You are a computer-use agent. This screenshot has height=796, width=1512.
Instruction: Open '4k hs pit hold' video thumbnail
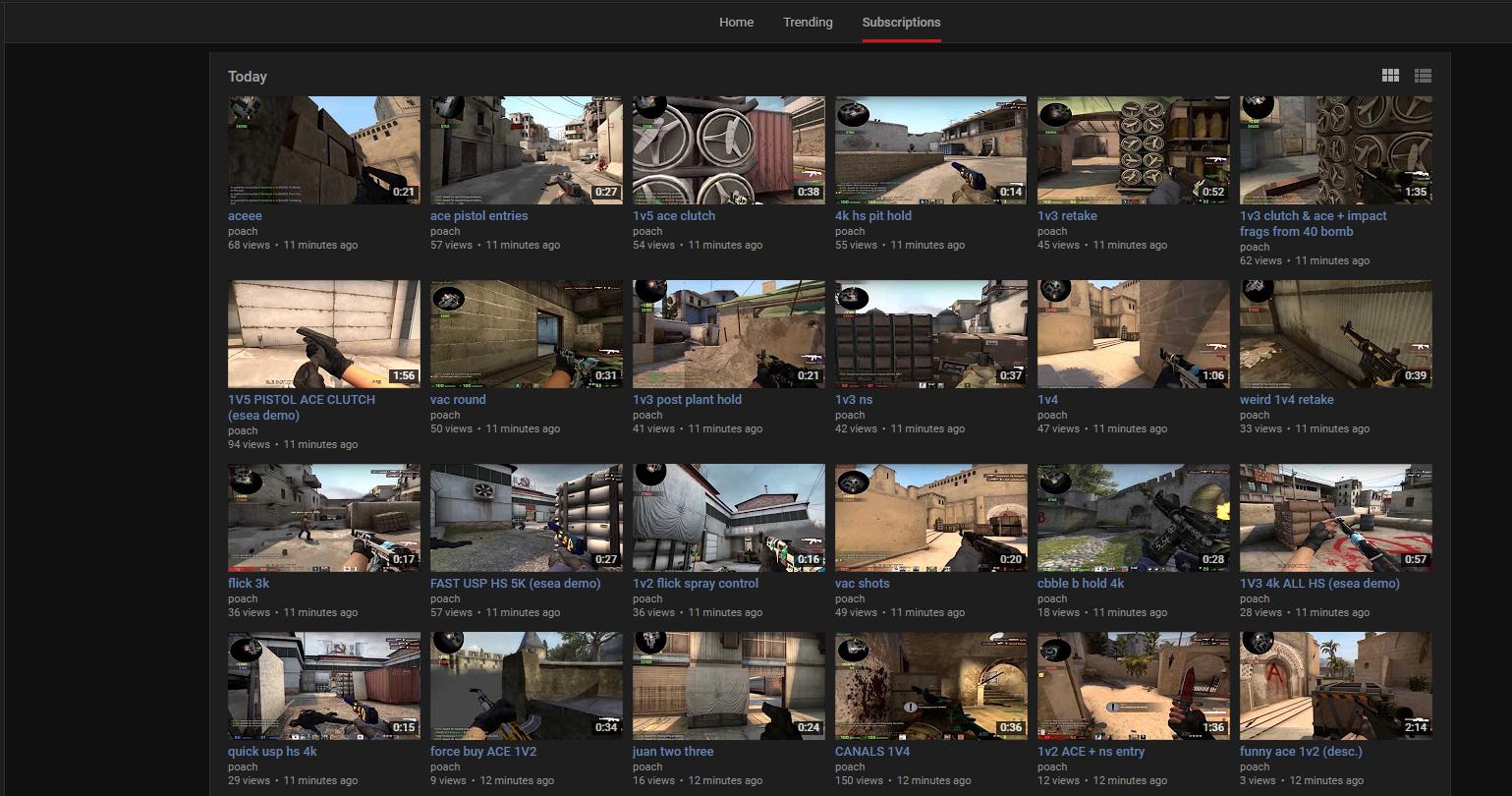coord(930,149)
